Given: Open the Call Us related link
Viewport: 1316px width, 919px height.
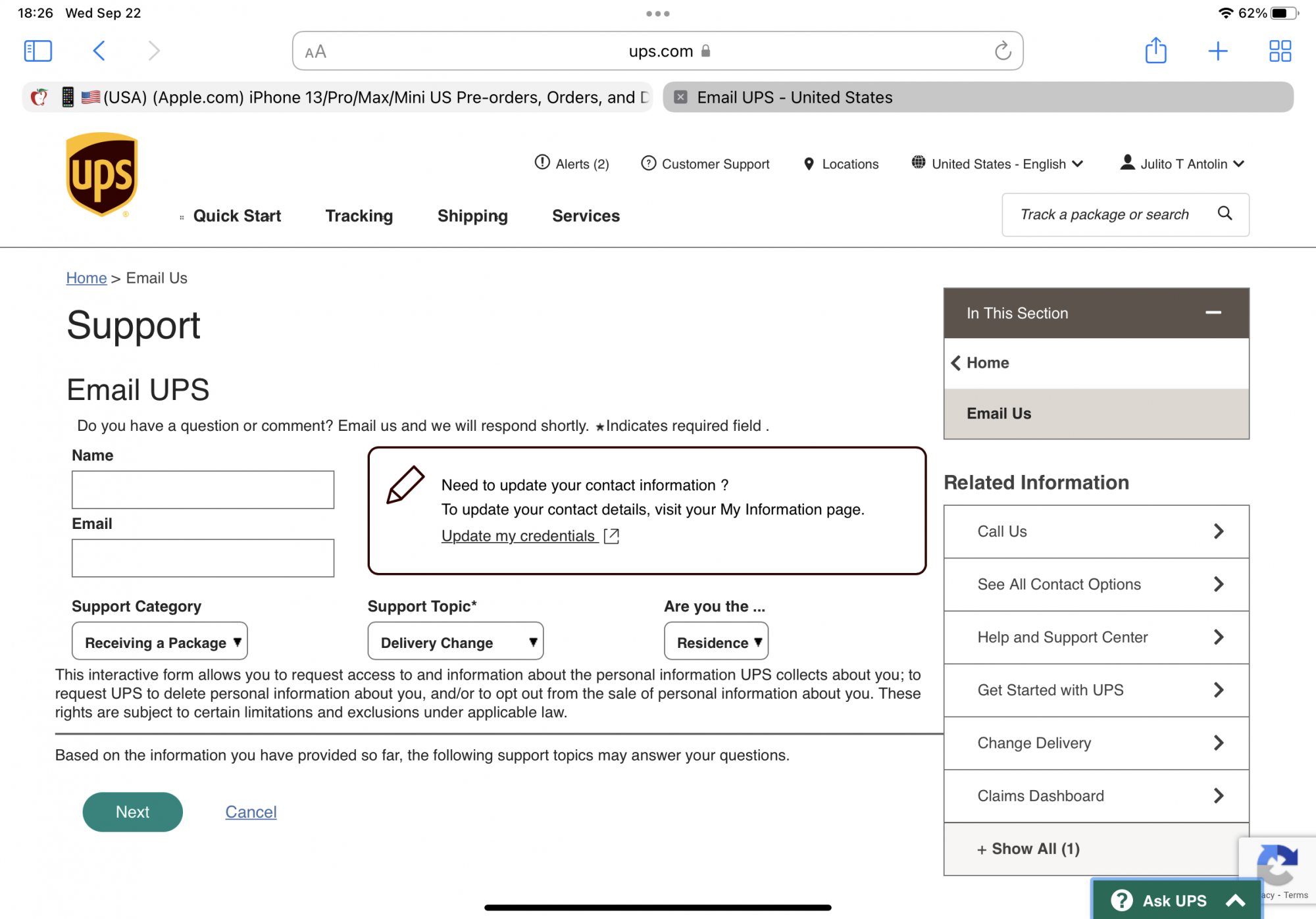Looking at the screenshot, I should click(x=1096, y=532).
